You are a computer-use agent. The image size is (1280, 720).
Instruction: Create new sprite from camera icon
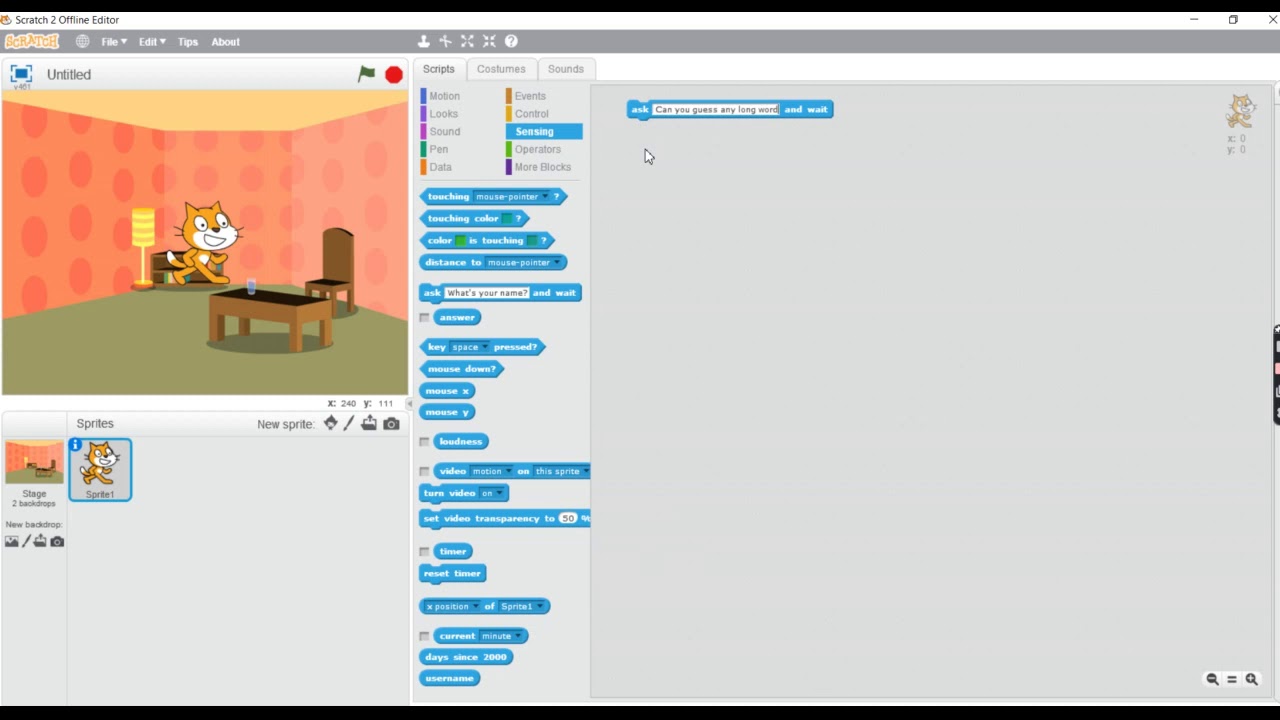click(392, 424)
